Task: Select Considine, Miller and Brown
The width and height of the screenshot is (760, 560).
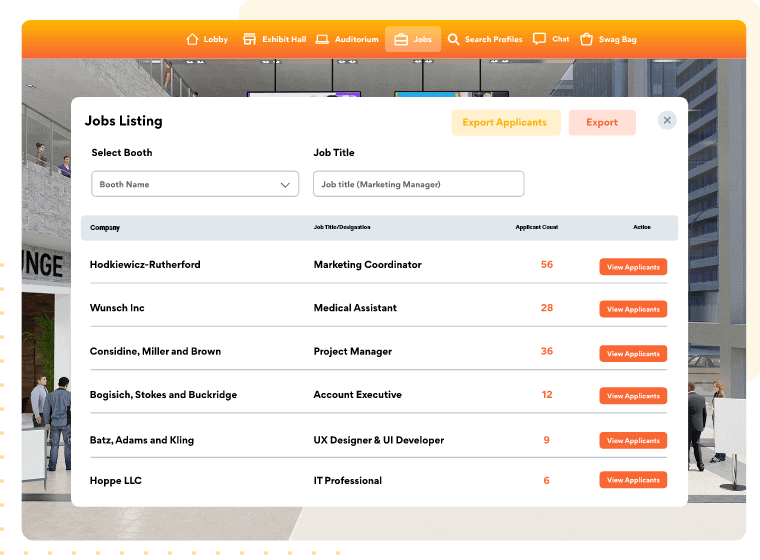Action: click(x=155, y=352)
